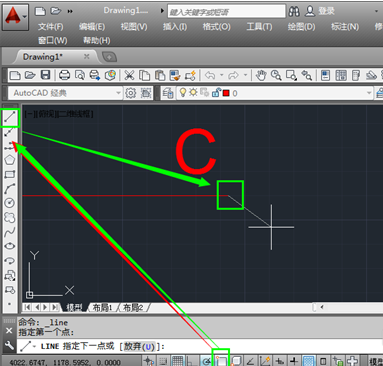Image resolution: width=383 pixels, height=366 pixels.
Task: Toggle the layer on/off light bulb
Action: tap(183, 92)
